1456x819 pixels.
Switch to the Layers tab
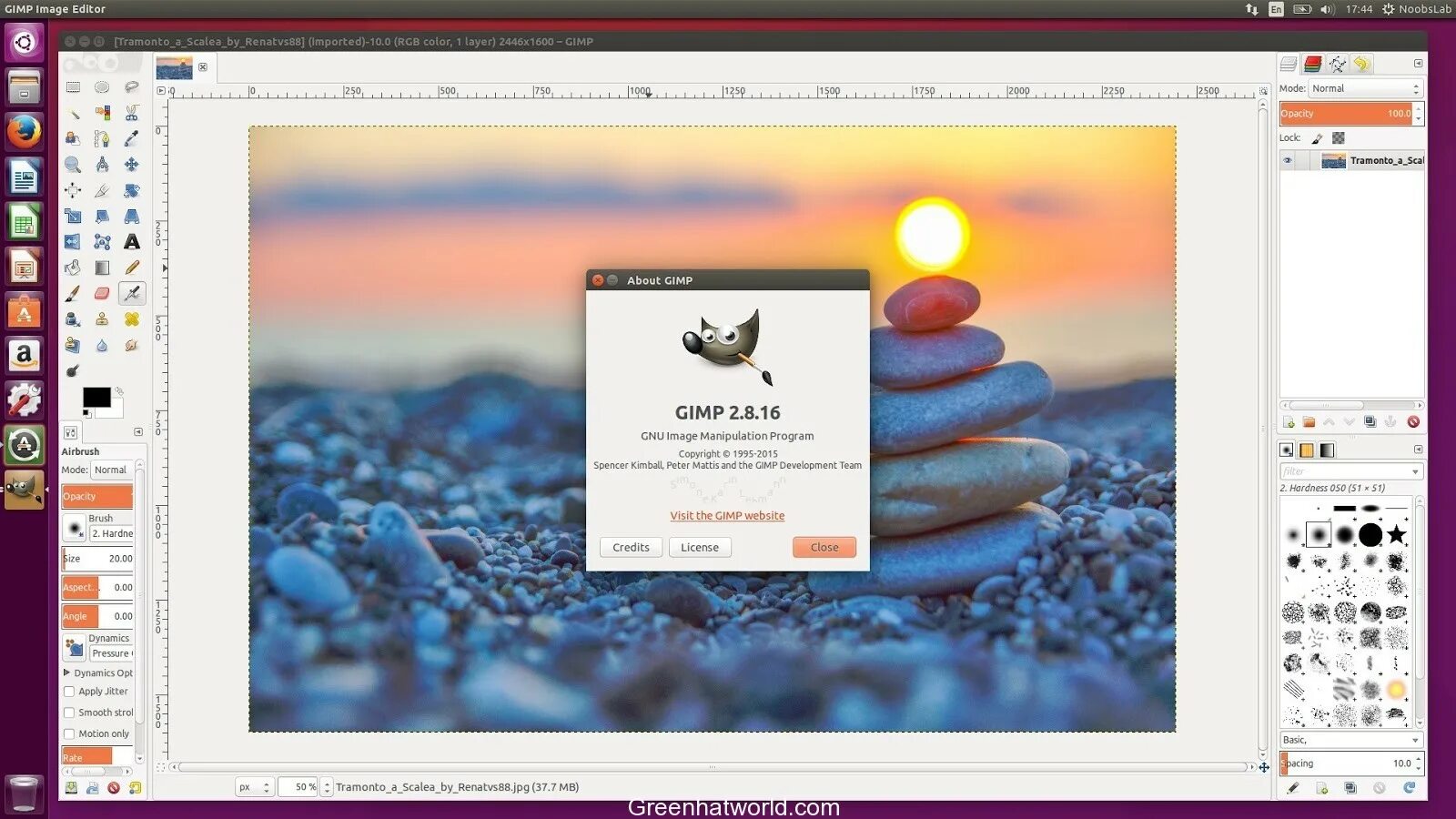(1289, 64)
